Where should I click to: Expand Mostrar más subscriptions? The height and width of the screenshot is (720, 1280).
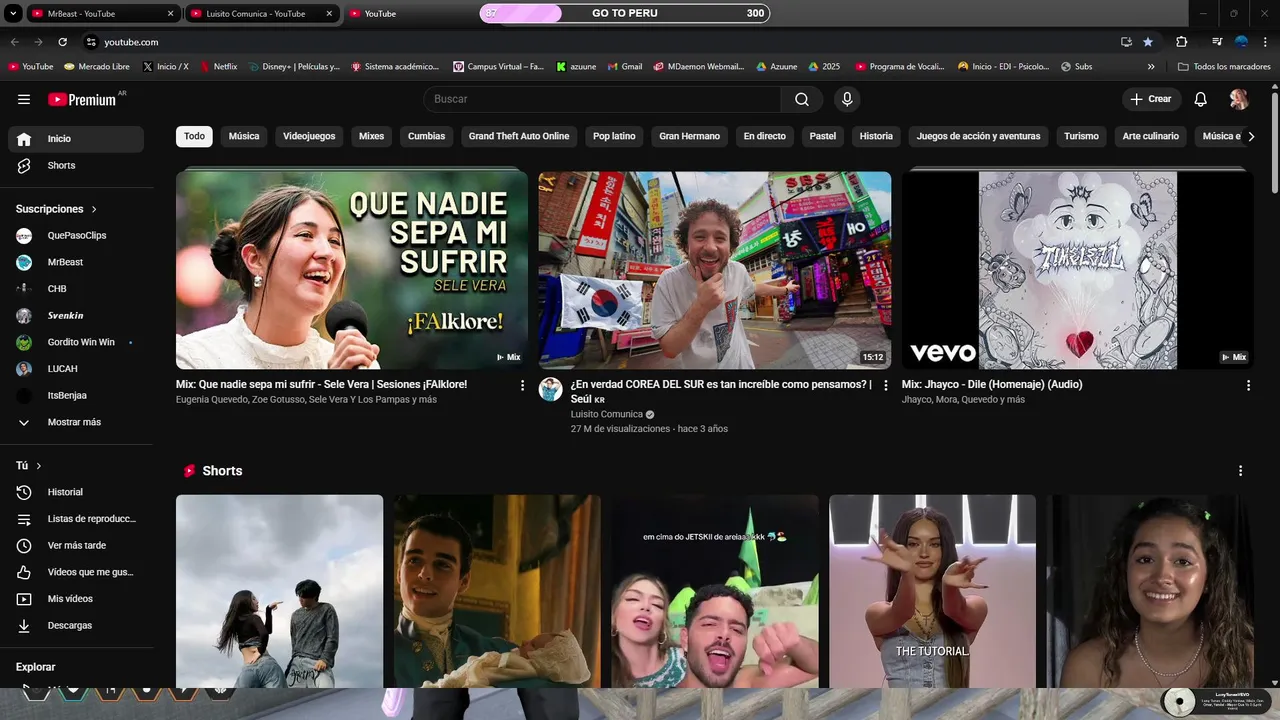[x=76, y=422]
